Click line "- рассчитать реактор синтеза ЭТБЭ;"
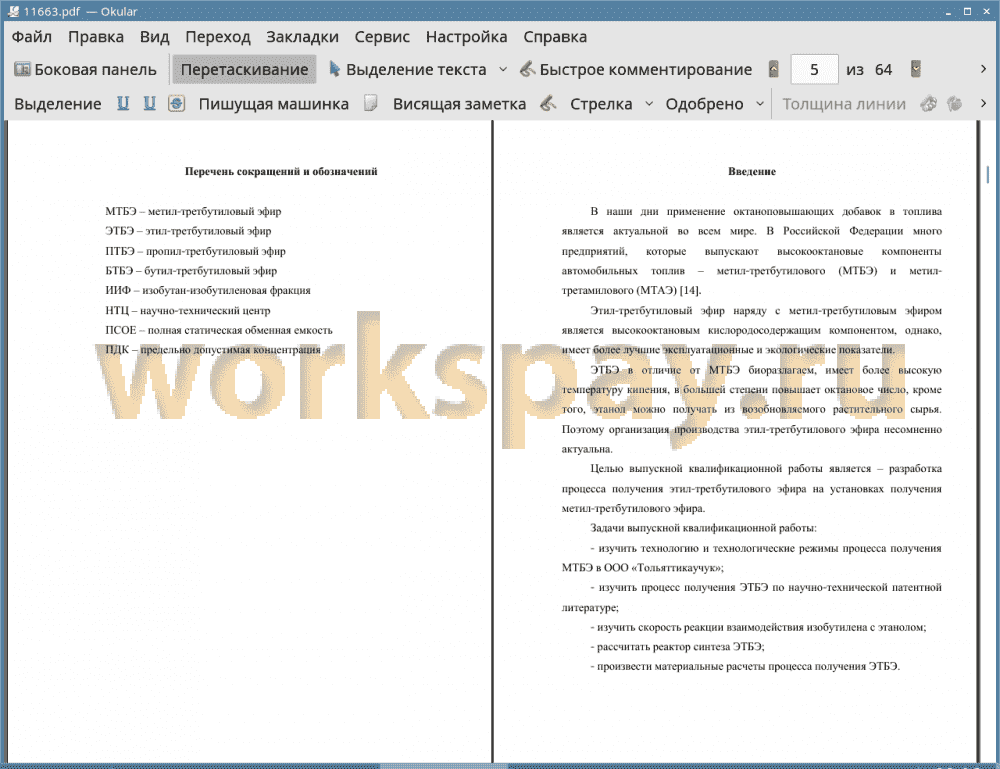 pyautogui.click(x=677, y=647)
